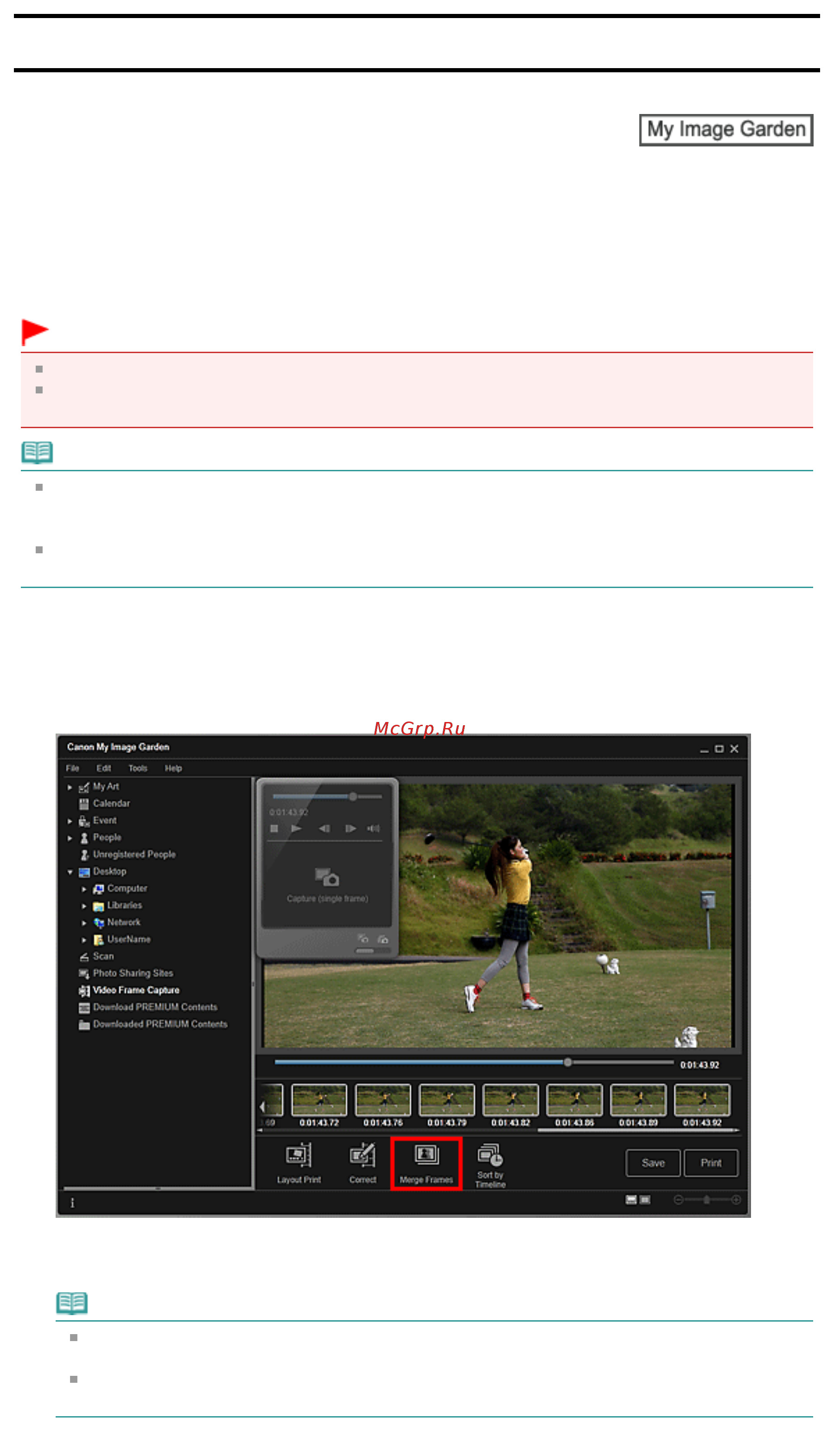Click the information icon in status bar
The width and height of the screenshot is (834, 1456).
pyautogui.click(x=72, y=1203)
